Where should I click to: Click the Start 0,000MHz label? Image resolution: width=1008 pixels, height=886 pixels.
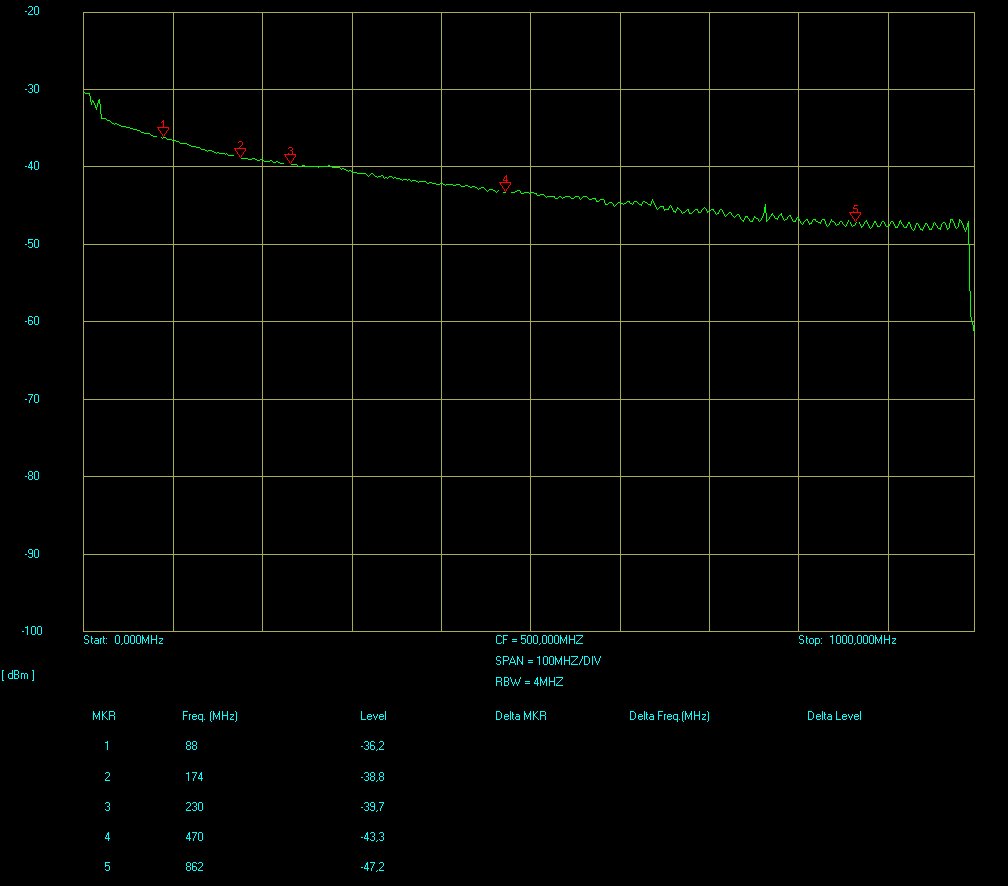(x=123, y=640)
